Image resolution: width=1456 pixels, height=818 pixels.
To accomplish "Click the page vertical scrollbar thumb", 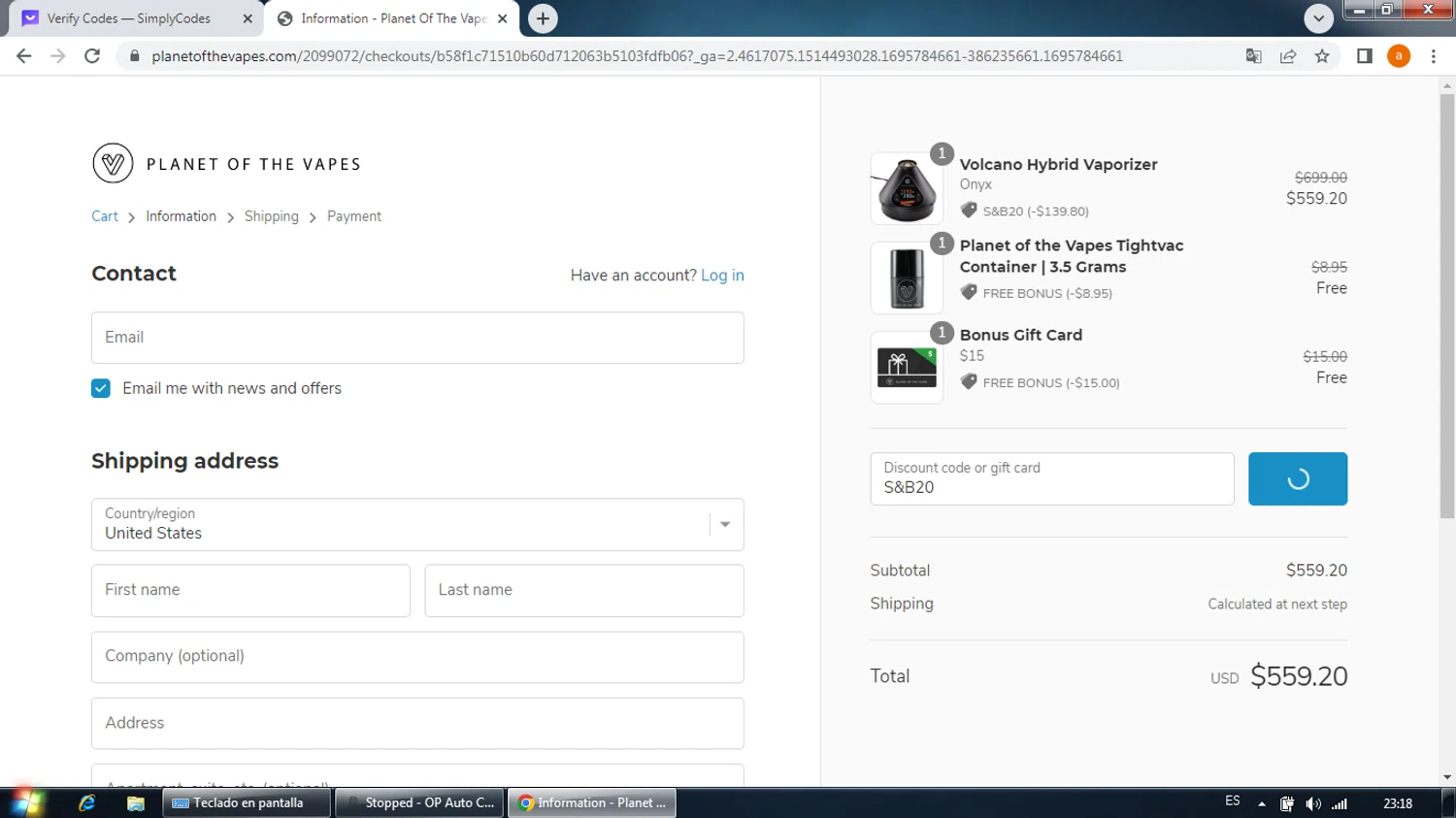I will 1447,306.
